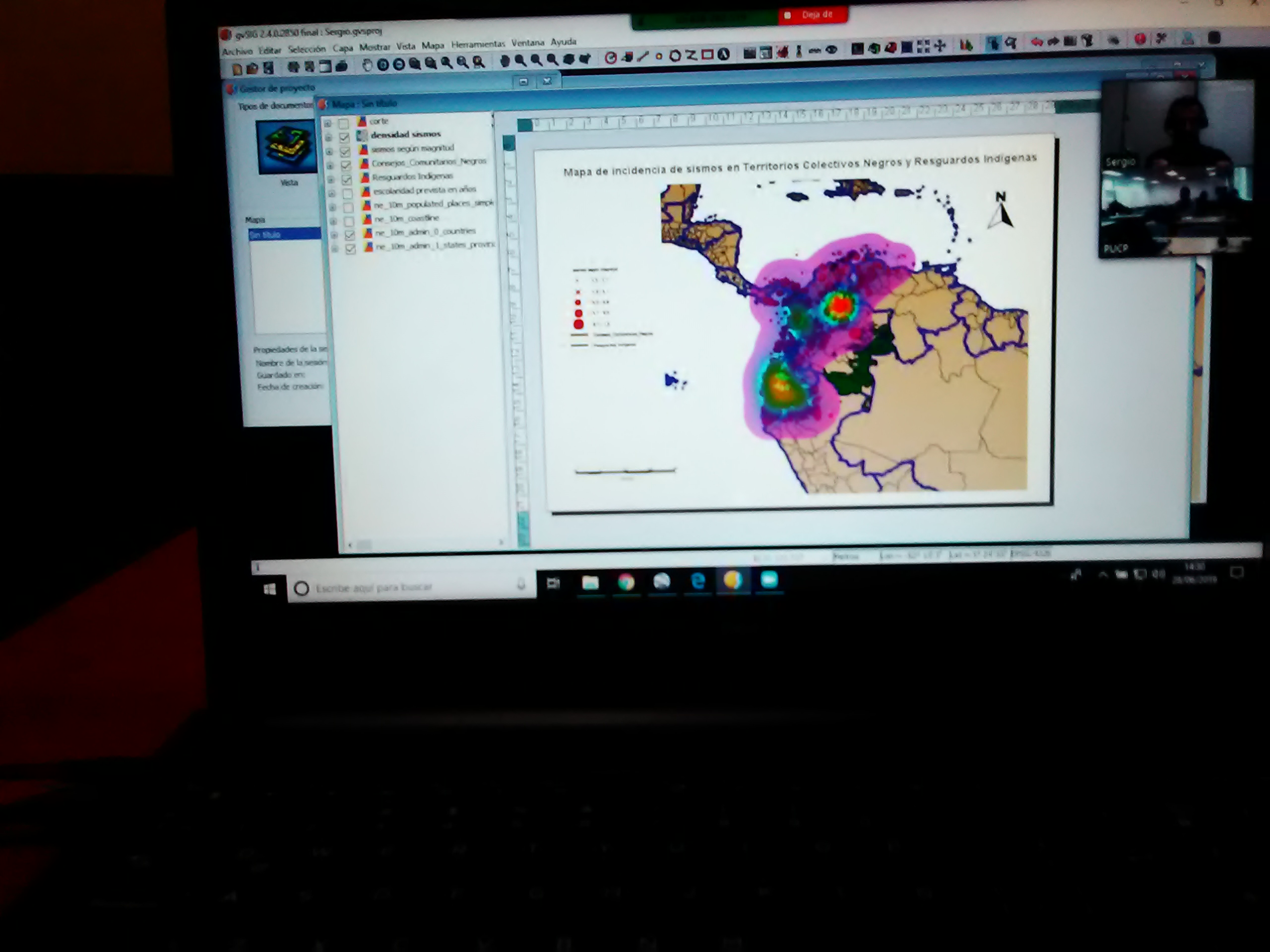
Task: Click the redo arrow icon
Action: (1053, 41)
